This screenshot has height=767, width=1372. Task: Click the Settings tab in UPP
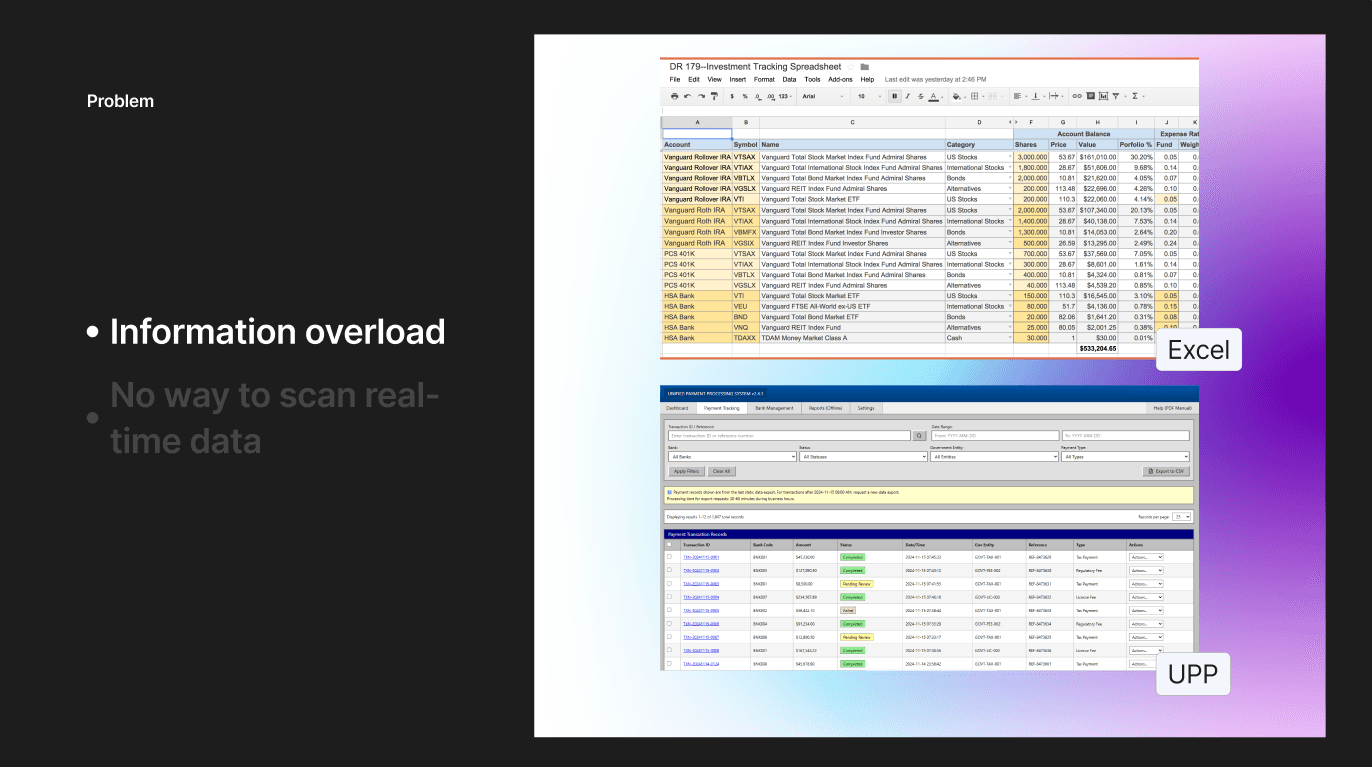coord(866,408)
